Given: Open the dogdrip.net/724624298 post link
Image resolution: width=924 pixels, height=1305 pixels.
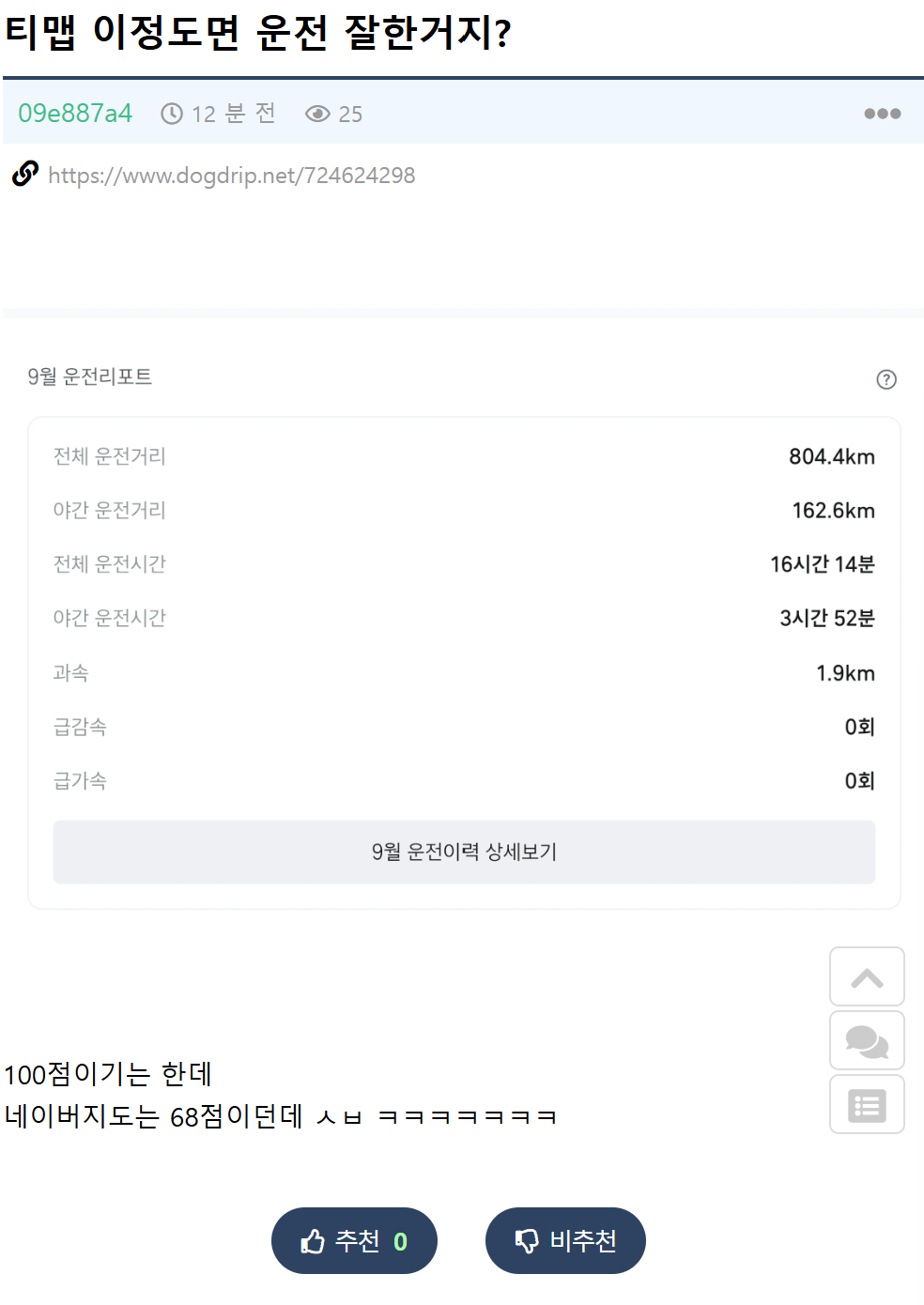Looking at the screenshot, I should 231,176.
